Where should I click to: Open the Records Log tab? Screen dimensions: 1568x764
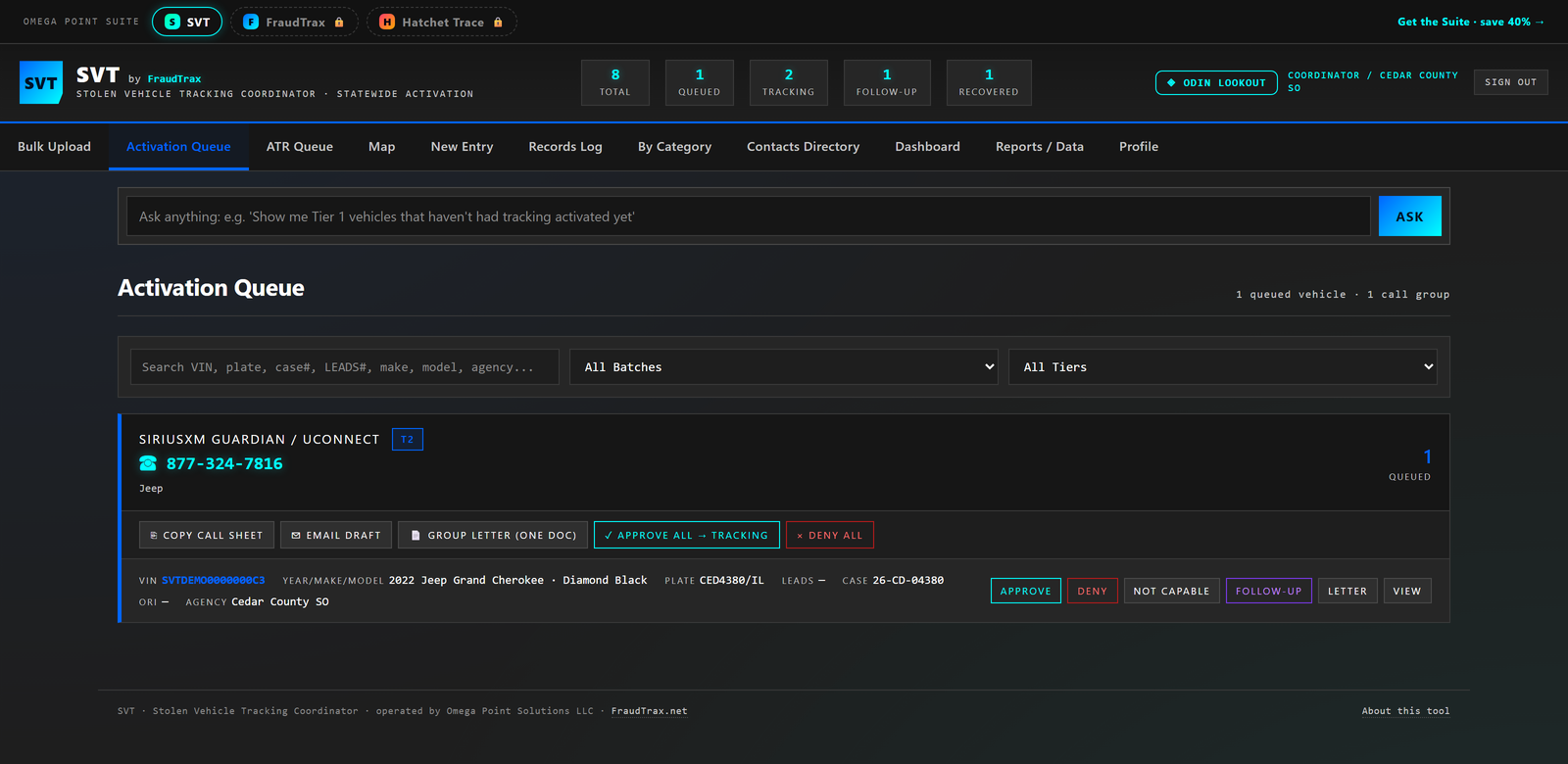pos(565,147)
